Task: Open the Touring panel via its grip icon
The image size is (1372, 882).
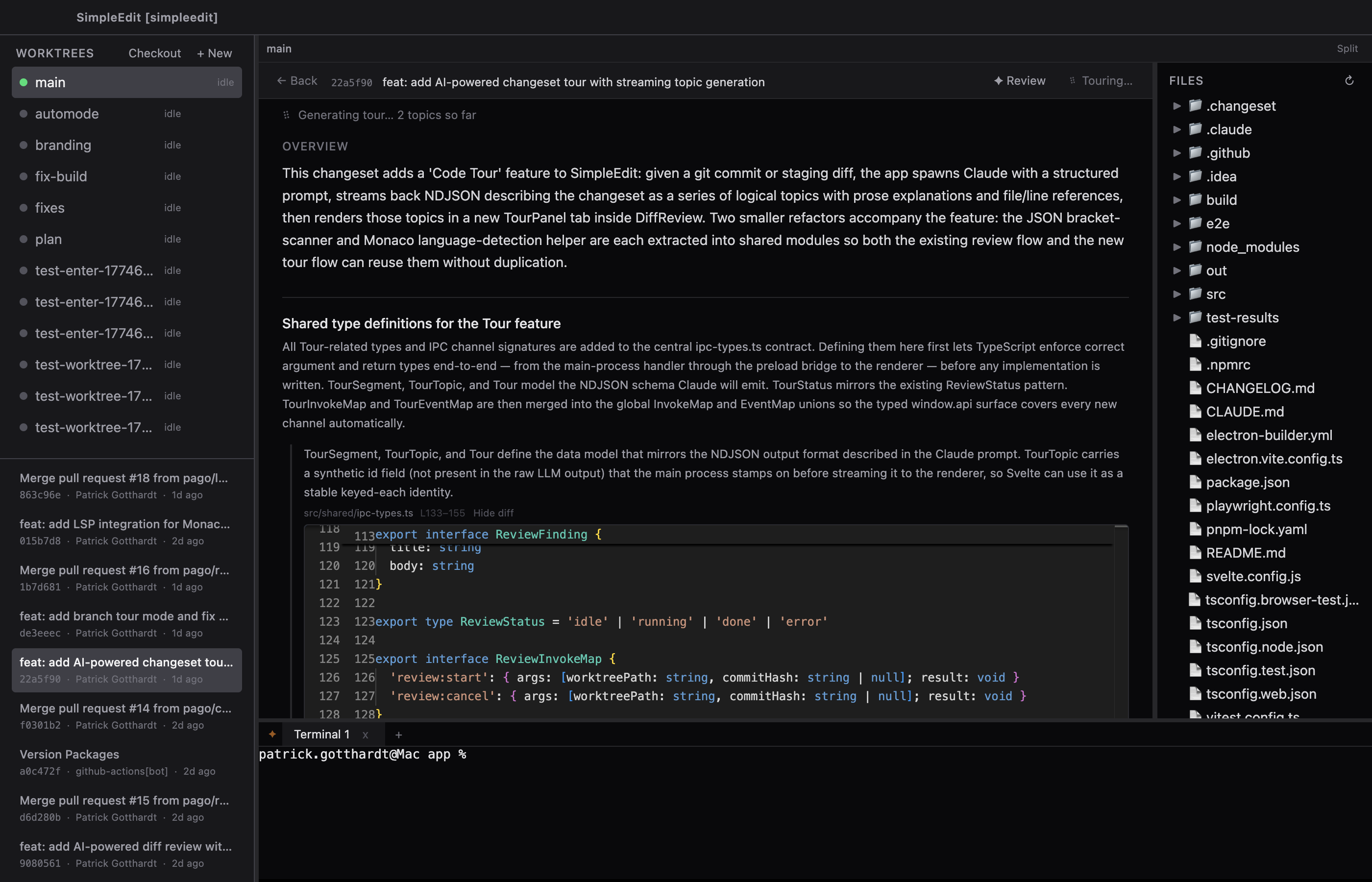Action: tap(1072, 81)
